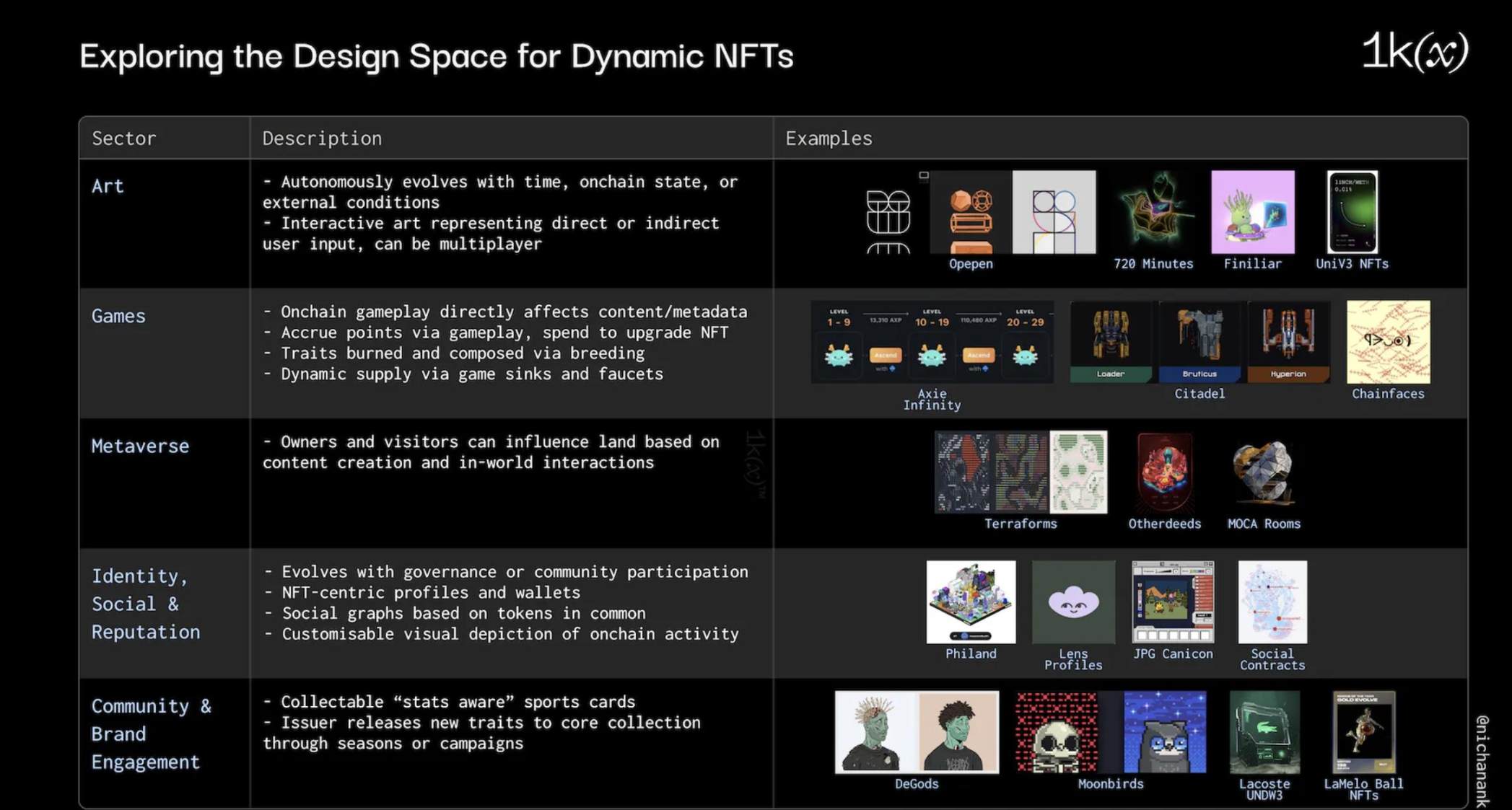Click the Lacoste UNDW3 caption
The height and width of the screenshot is (810, 1512).
(1264, 789)
